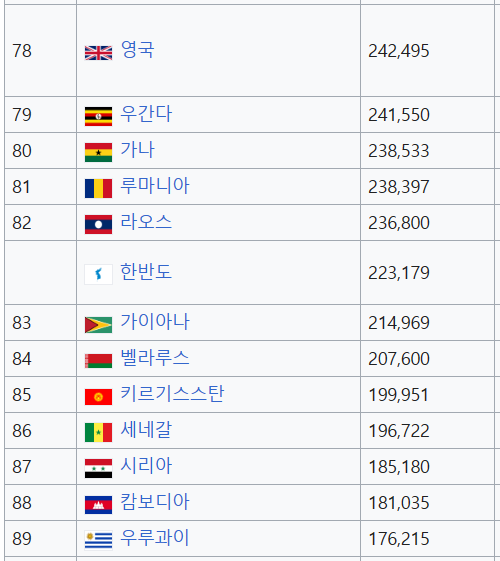Select the area value 196,722
The height and width of the screenshot is (561, 500).
399,431
